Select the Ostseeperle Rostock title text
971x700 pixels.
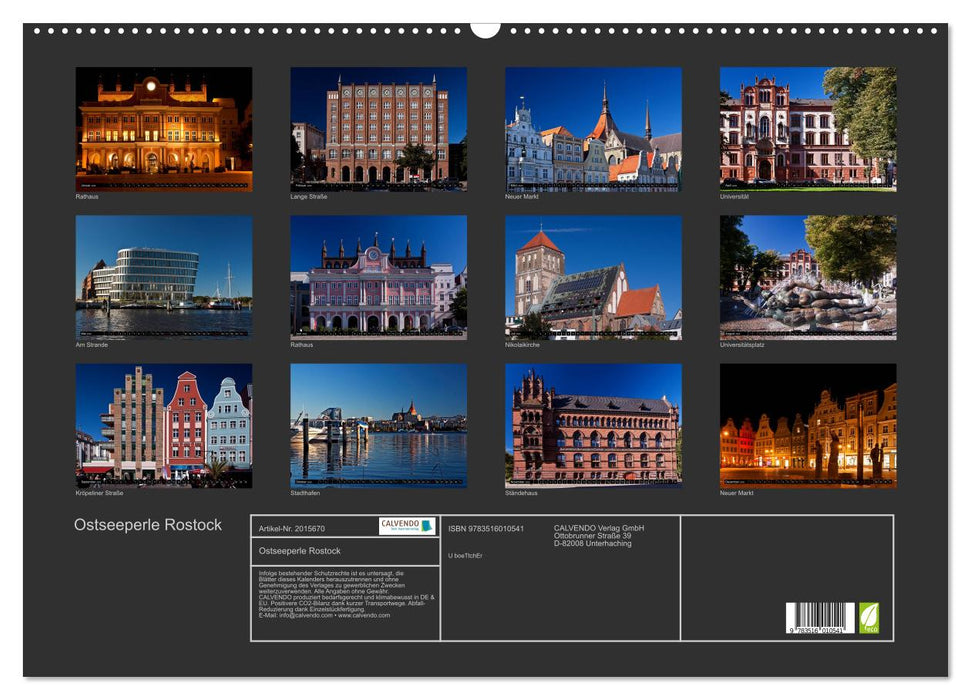[x=150, y=522]
